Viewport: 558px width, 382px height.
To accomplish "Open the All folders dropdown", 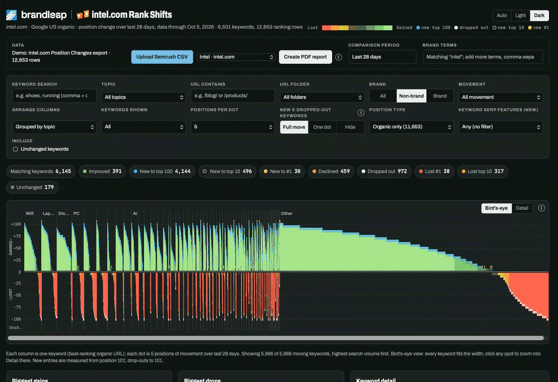I will click(x=322, y=97).
